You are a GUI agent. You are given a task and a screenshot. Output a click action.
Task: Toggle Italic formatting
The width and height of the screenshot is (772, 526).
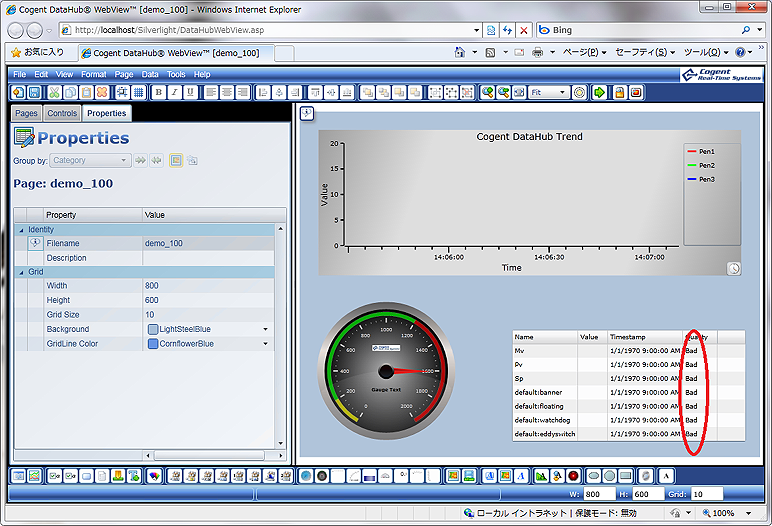click(x=174, y=92)
